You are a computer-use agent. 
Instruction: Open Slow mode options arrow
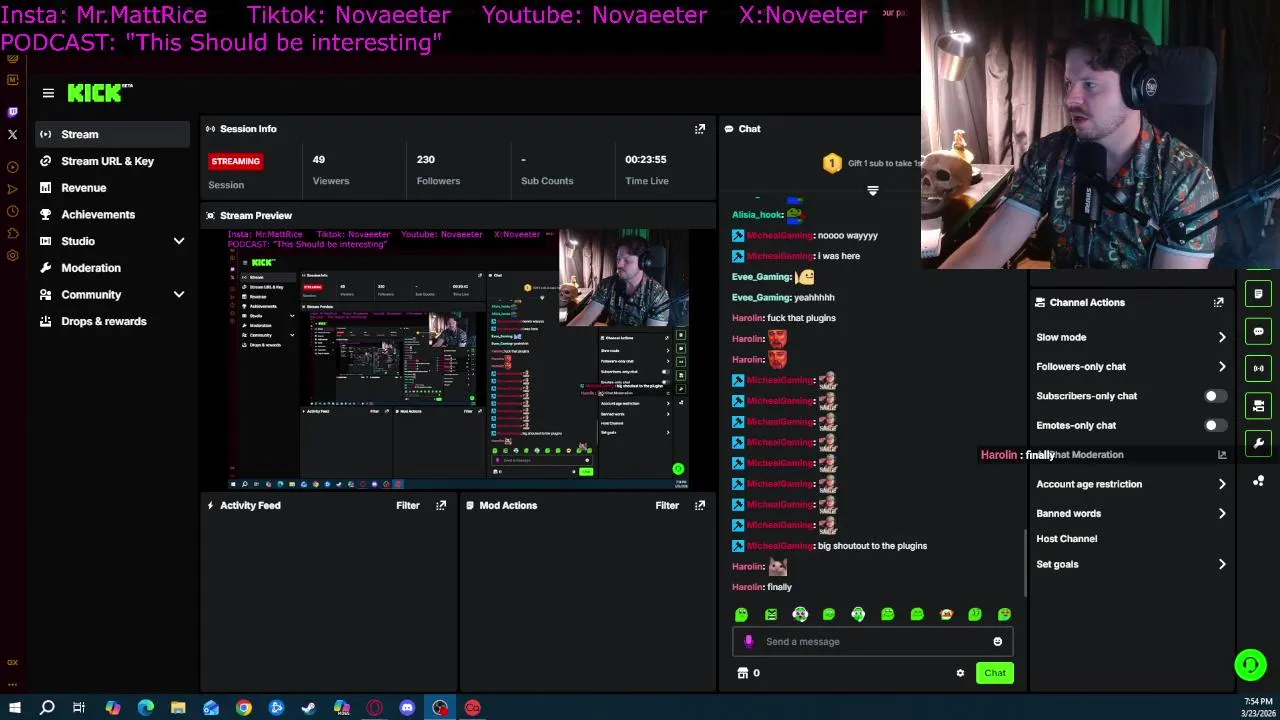1222,338
